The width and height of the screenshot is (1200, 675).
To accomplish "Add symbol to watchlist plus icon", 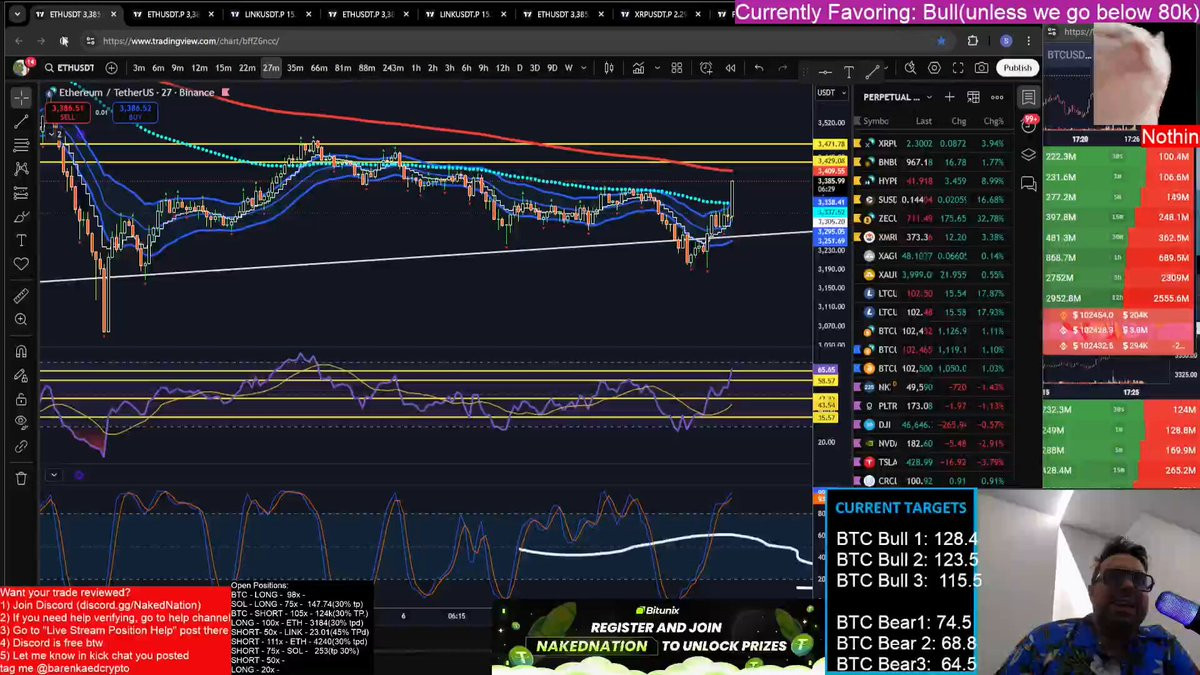I will click(950, 97).
